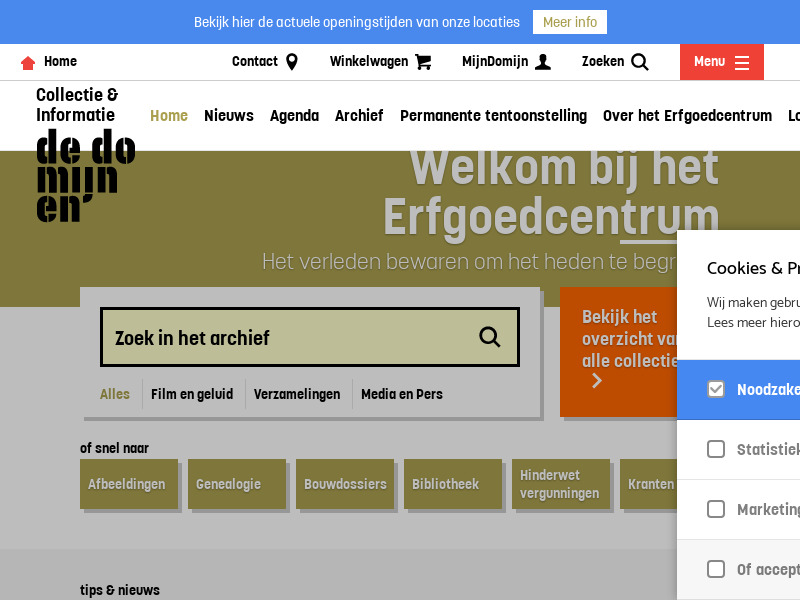The width and height of the screenshot is (800, 600).
Task: Select the location pin icon next to Contact
Action: click(x=293, y=61)
